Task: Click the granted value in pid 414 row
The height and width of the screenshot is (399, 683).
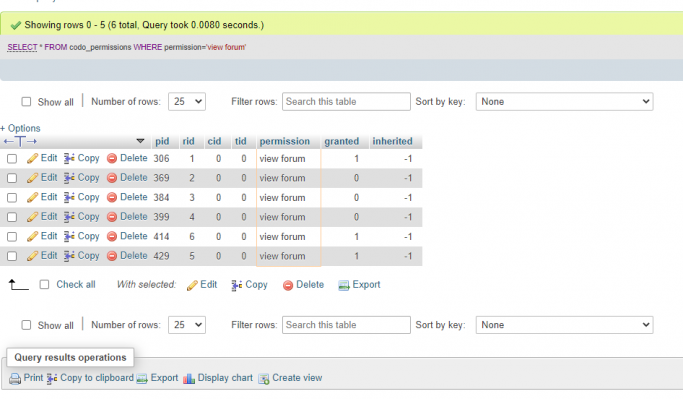Action: (x=356, y=237)
